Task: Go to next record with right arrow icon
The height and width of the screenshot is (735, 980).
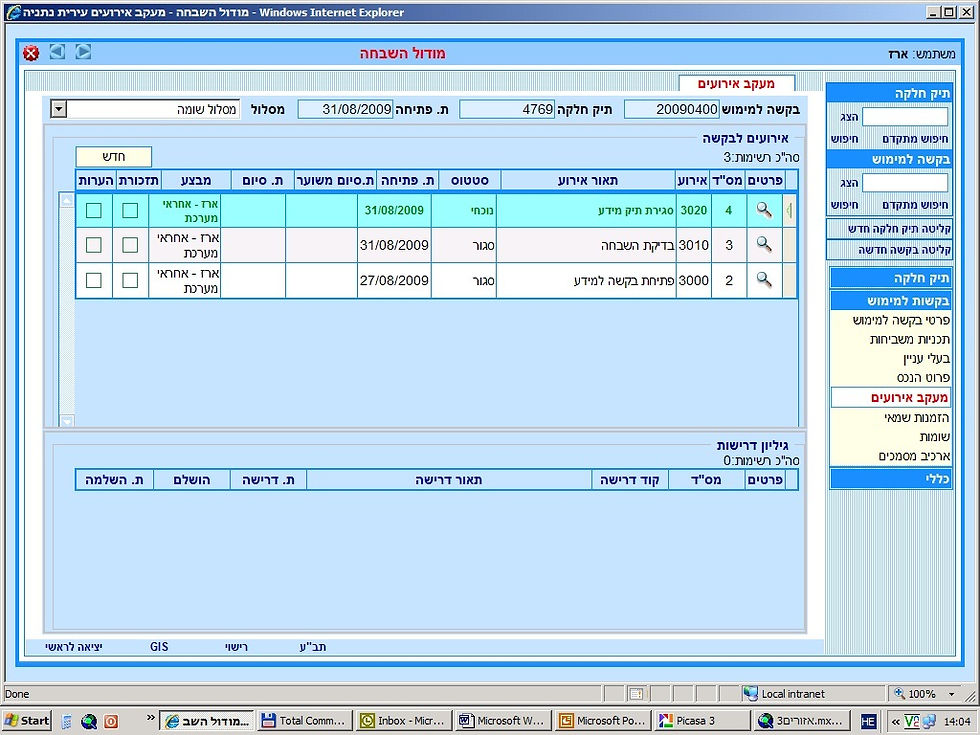Action: coord(83,52)
